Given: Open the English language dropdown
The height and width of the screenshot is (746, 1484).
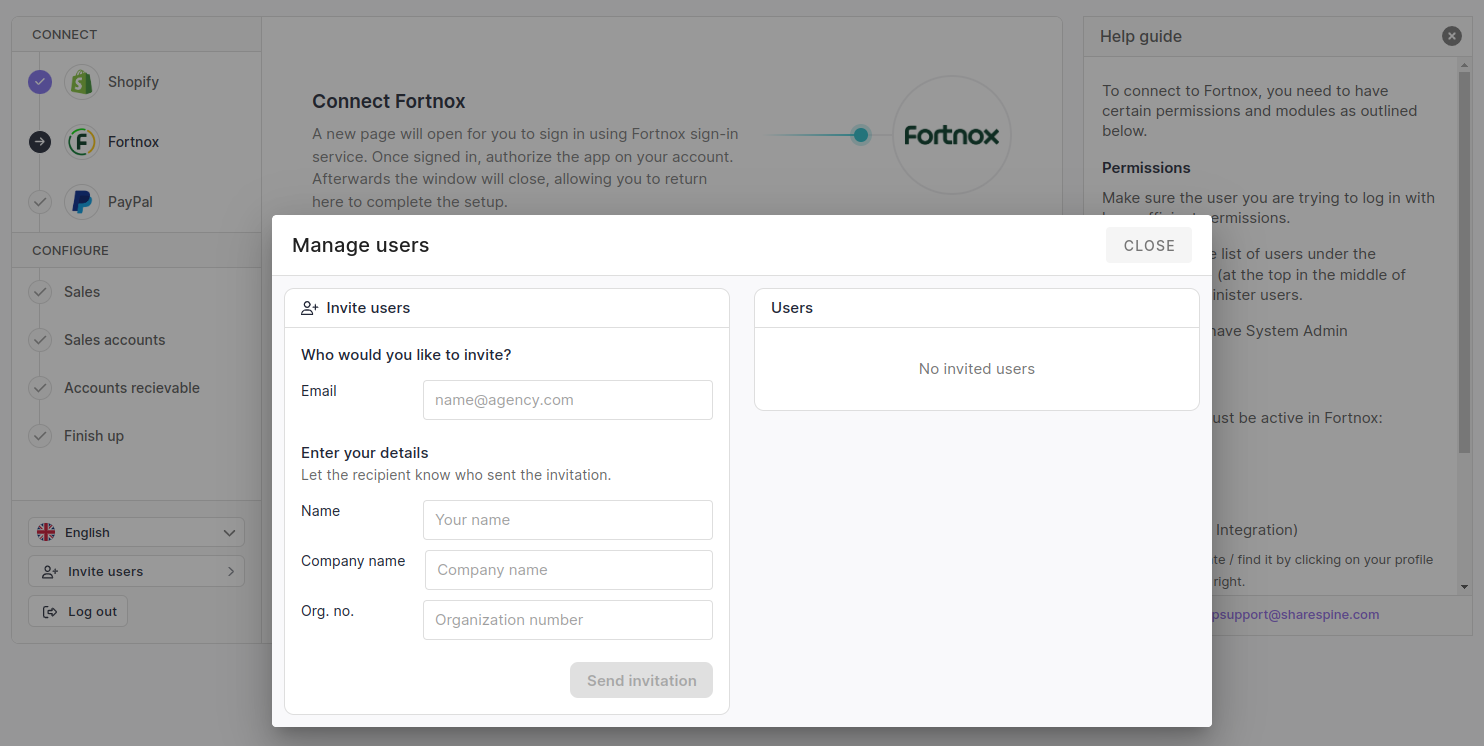Looking at the screenshot, I should [x=136, y=532].
